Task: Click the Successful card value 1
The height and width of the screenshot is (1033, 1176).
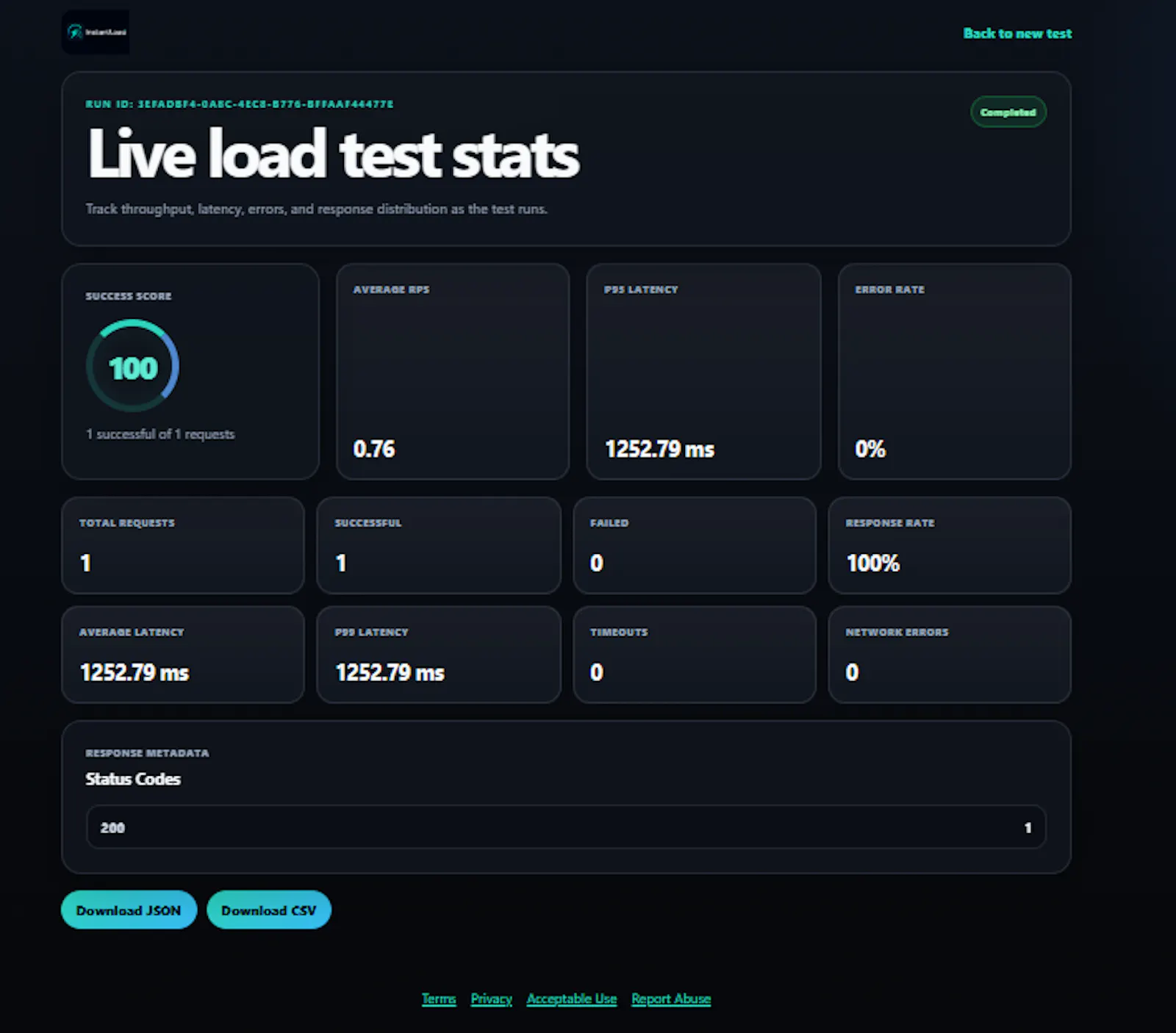Action: pos(340,563)
